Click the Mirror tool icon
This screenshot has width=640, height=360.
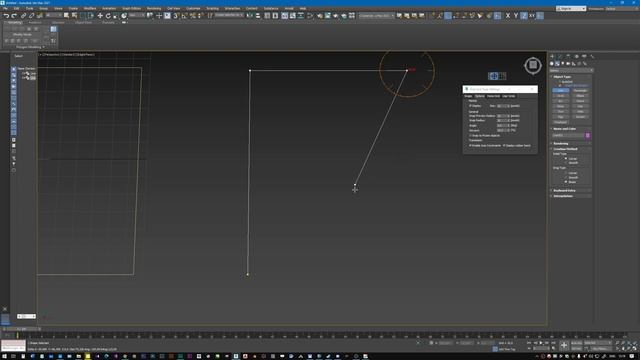pos(249,16)
